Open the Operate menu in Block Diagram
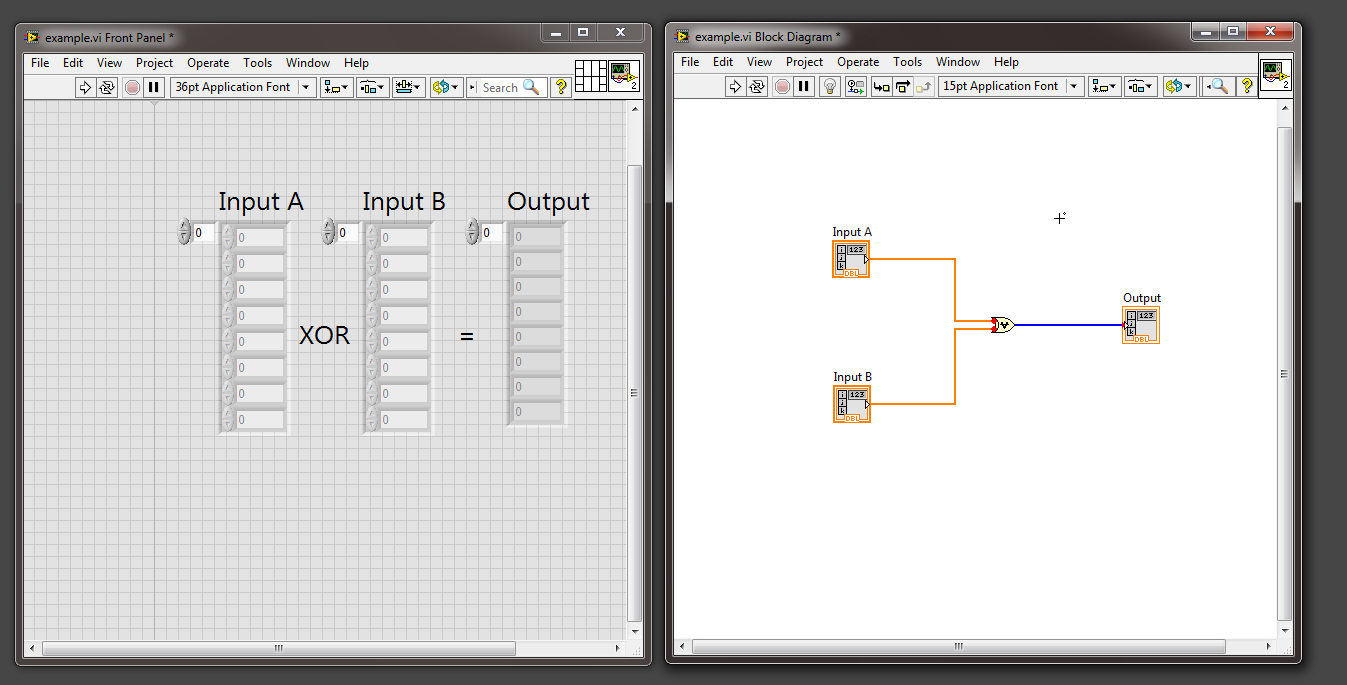1347x685 pixels. (x=858, y=62)
